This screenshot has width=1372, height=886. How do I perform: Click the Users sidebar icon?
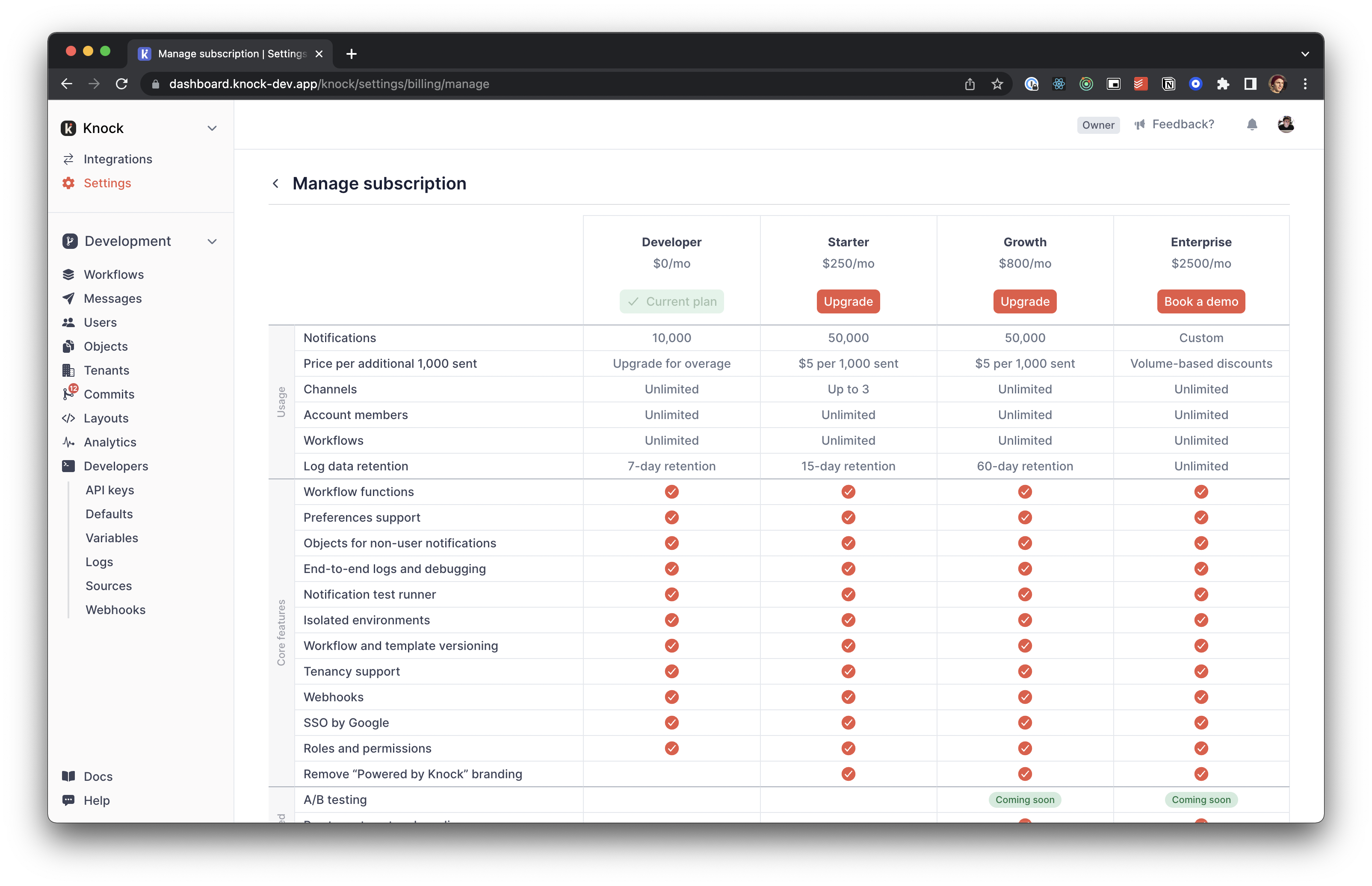coord(68,322)
